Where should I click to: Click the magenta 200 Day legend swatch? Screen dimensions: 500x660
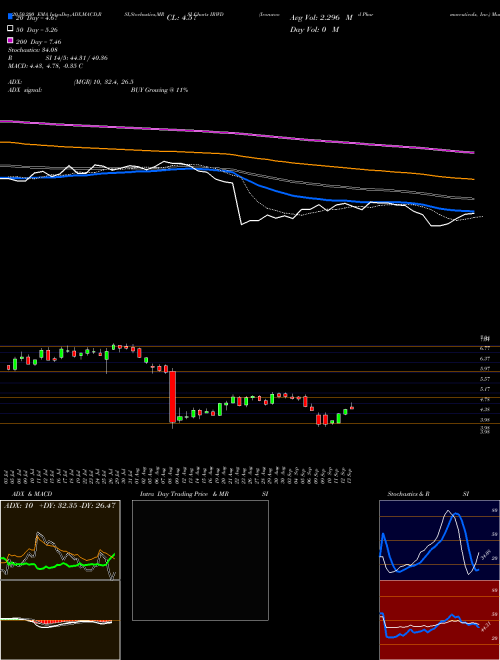point(10,41)
